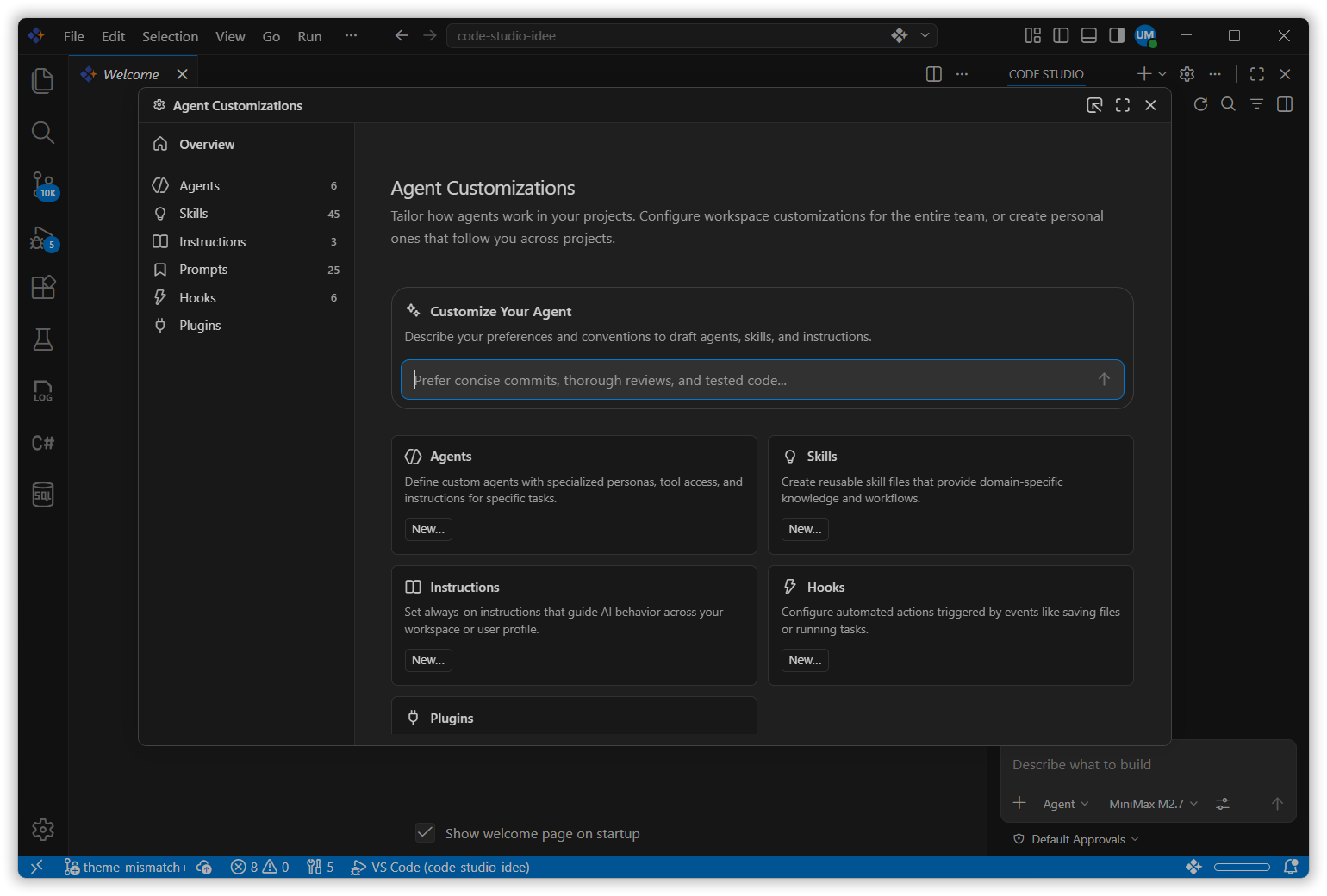Uncheck Show welcome page on startup
The image size is (1327, 896).
click(425, 832)
